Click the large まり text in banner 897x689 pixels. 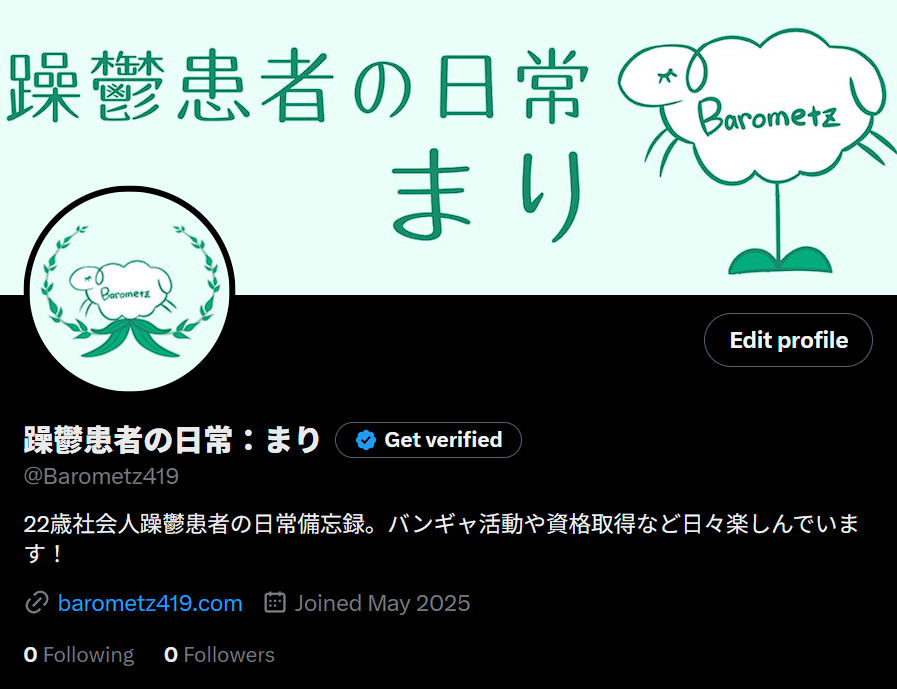(488, 195)
